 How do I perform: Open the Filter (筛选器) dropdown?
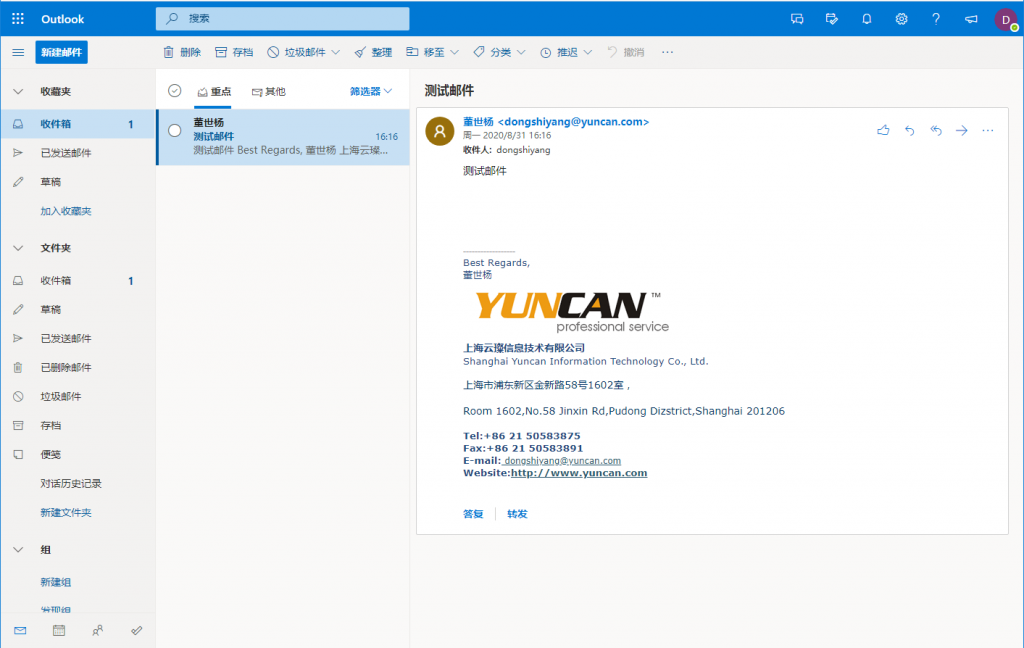370,91
